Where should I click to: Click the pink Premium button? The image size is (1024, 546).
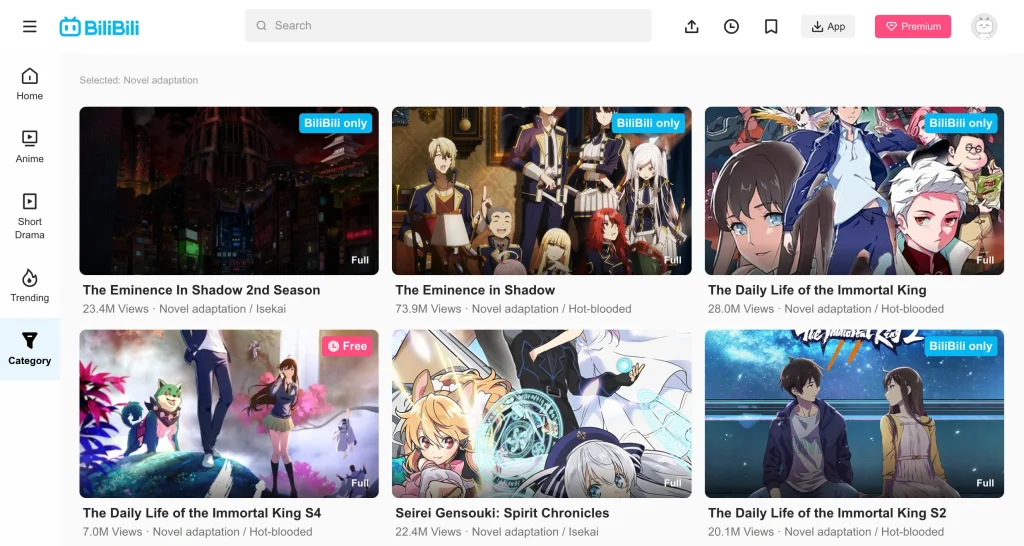(x=913, y=26)
